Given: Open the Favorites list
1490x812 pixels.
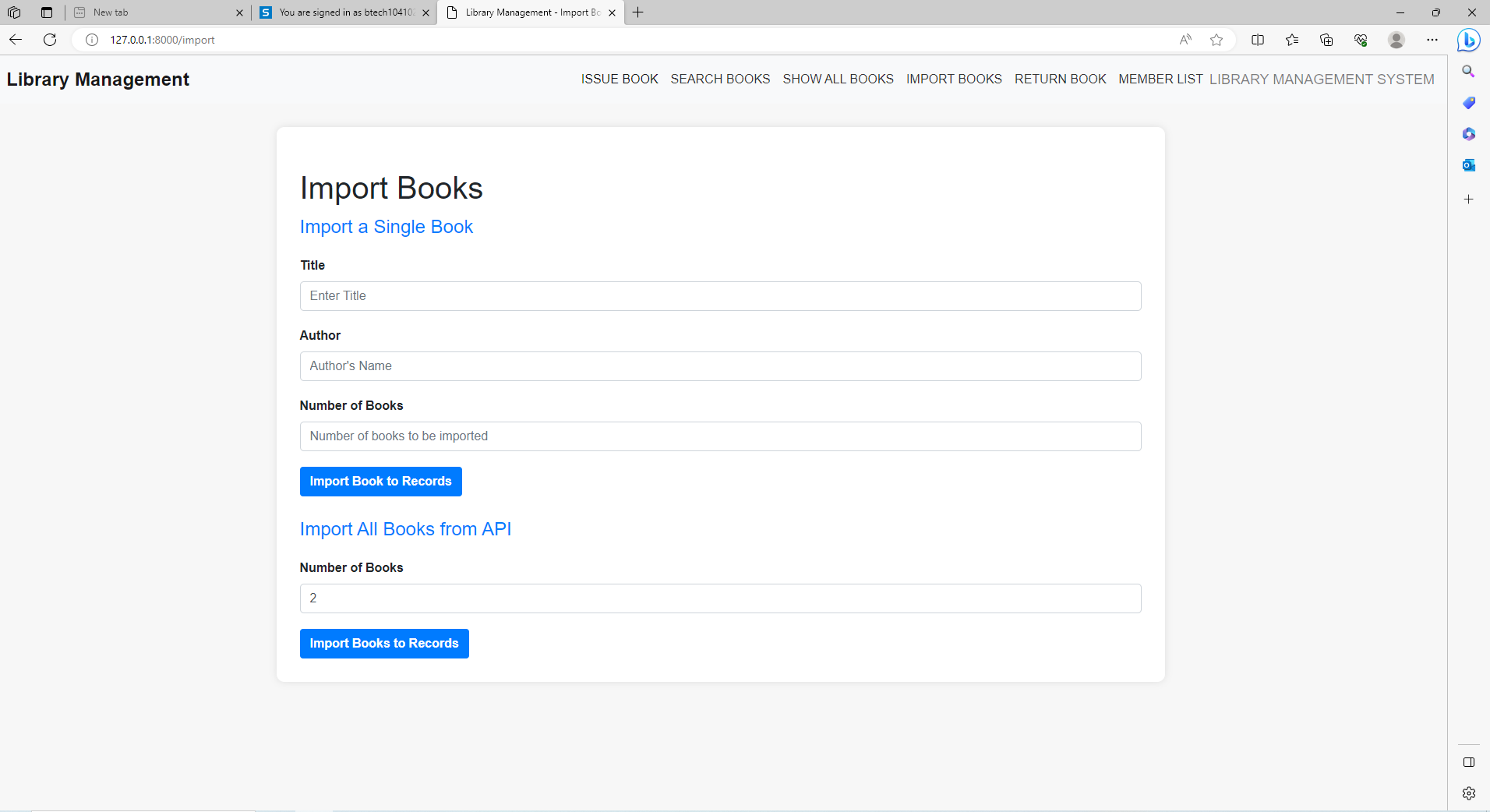Looking at the screenshot, I should click(1292, 40).
